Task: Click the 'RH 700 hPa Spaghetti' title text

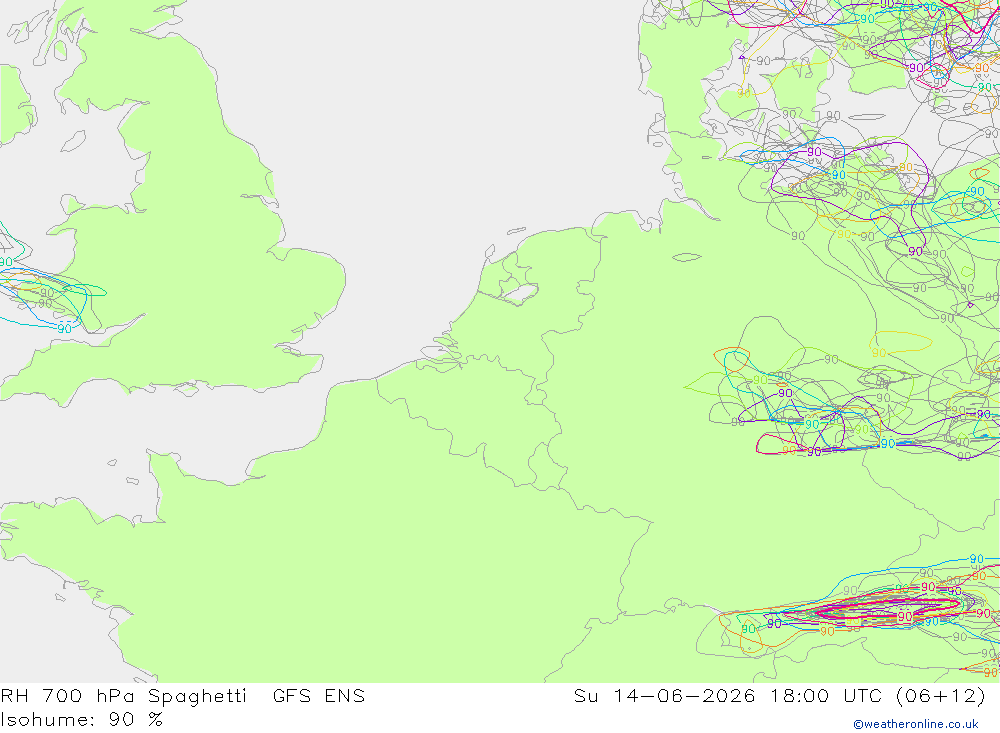Action: pyautogui.click(x=123, y=696)
